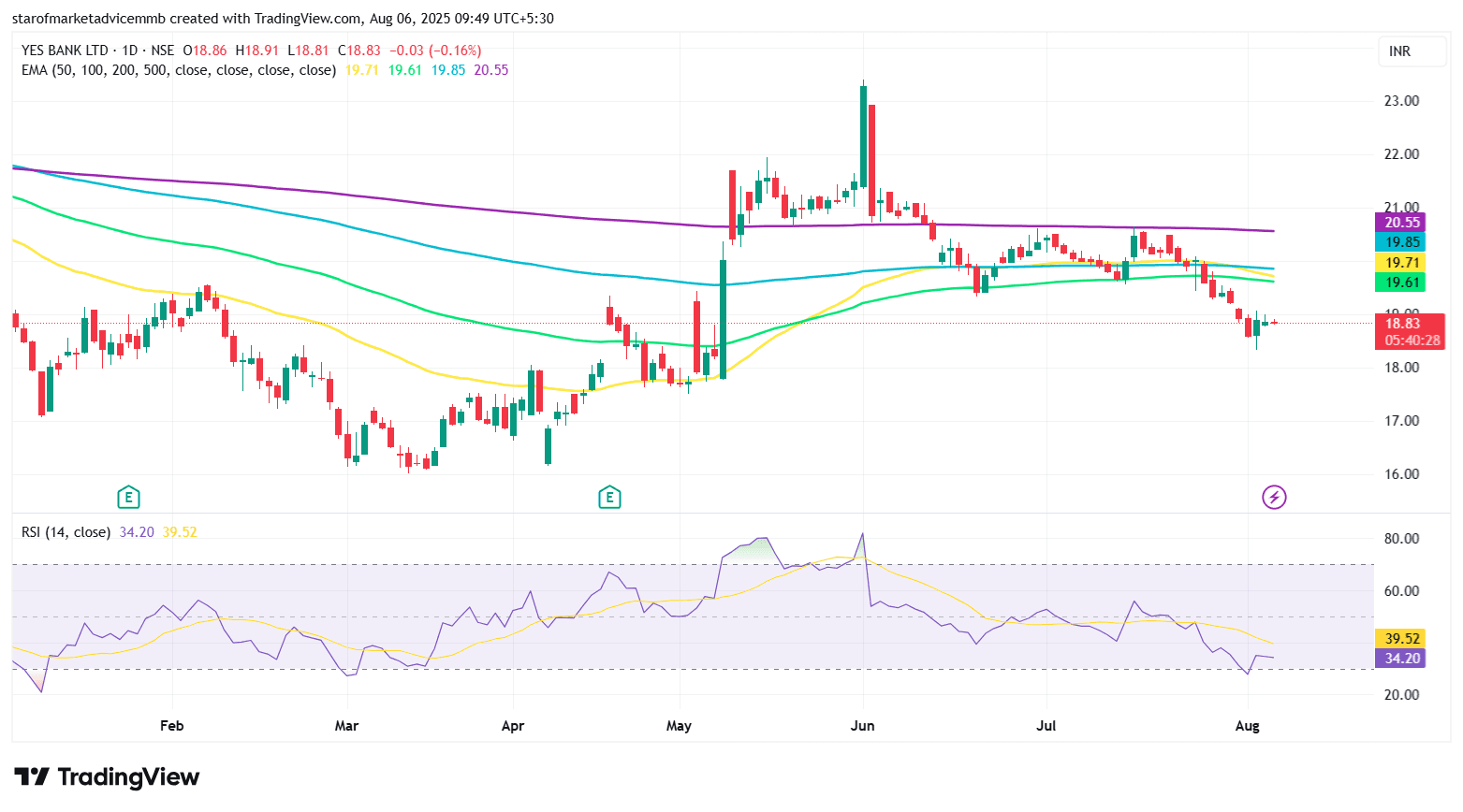Image resolution: width=1463 pixels, height=812 pixels.
Task: Click the 23.00 price axis label
Action: point(1401,101)
